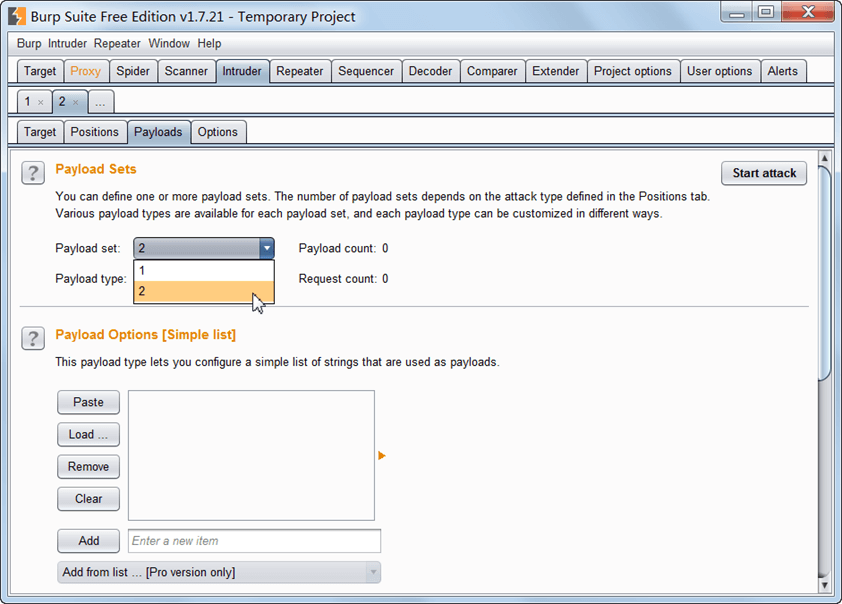
Task: Open the Alerts tab
Action: (783, 71)
